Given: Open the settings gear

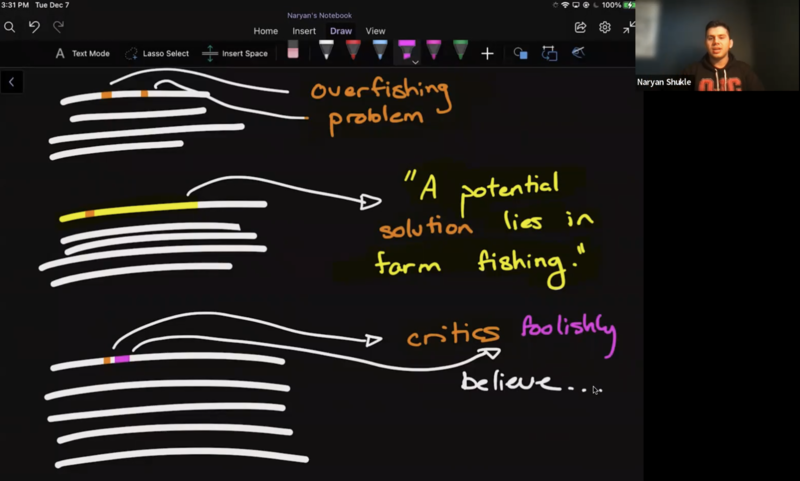Looking at the screenshot, I should 605,28.
